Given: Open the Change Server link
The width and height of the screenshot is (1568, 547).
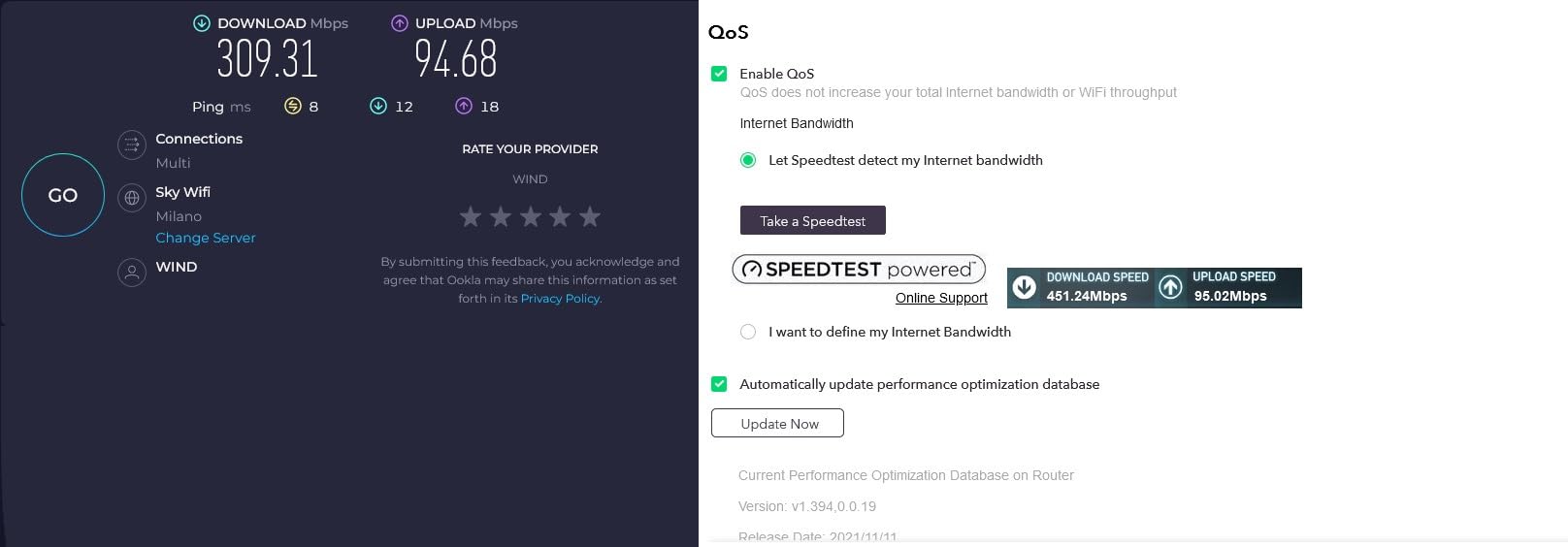Looking at the screenshot, I should pyautogui.click(x=206, y=238).
